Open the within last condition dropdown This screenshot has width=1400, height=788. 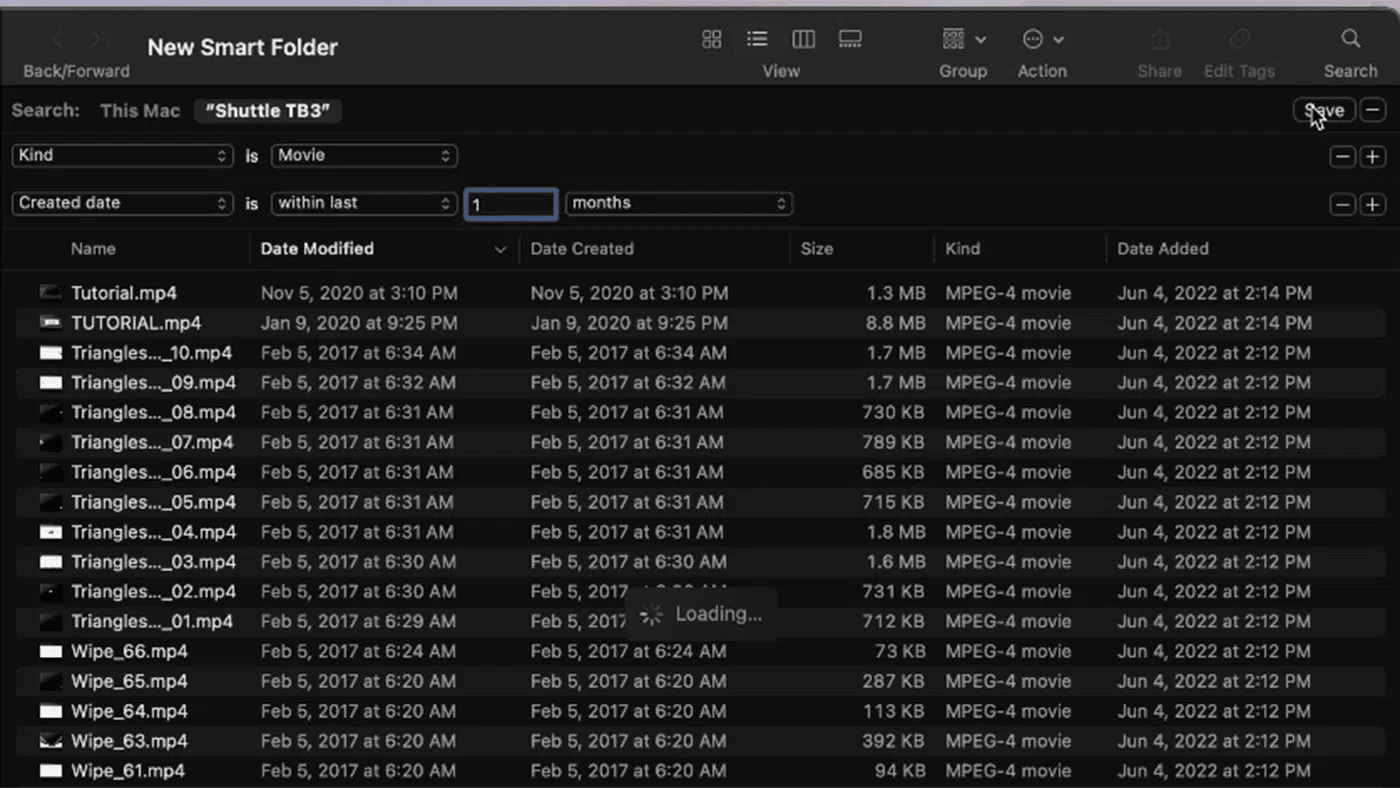coord(363,203)
